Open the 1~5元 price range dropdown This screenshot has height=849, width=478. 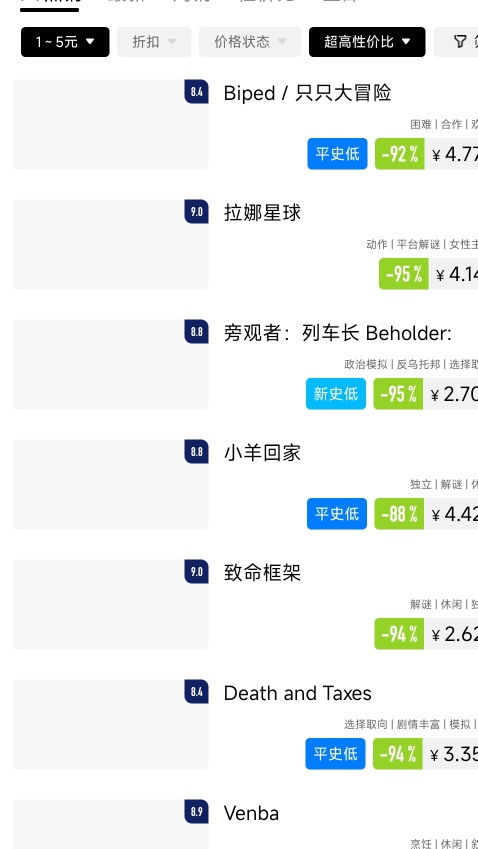(x=65, y=42)
